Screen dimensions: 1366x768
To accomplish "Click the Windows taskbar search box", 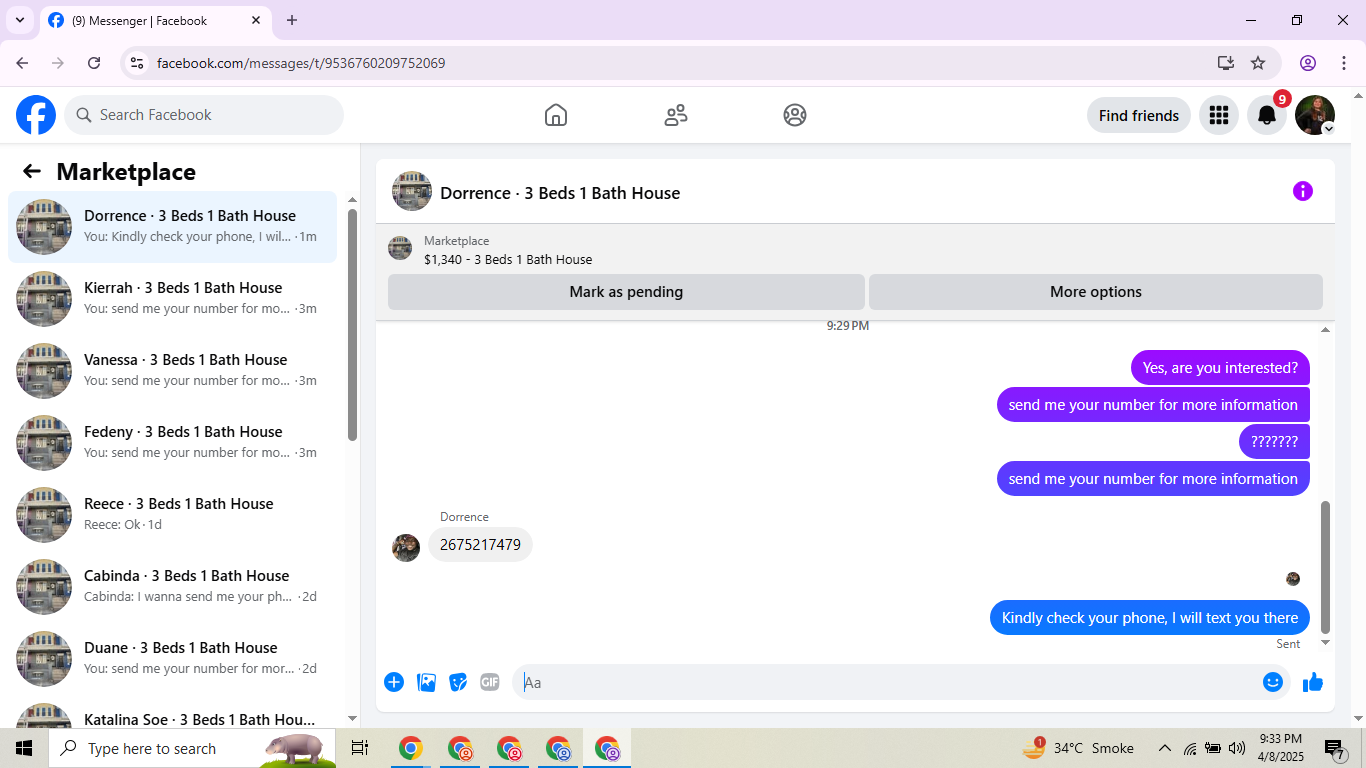I will click(192, 748).
